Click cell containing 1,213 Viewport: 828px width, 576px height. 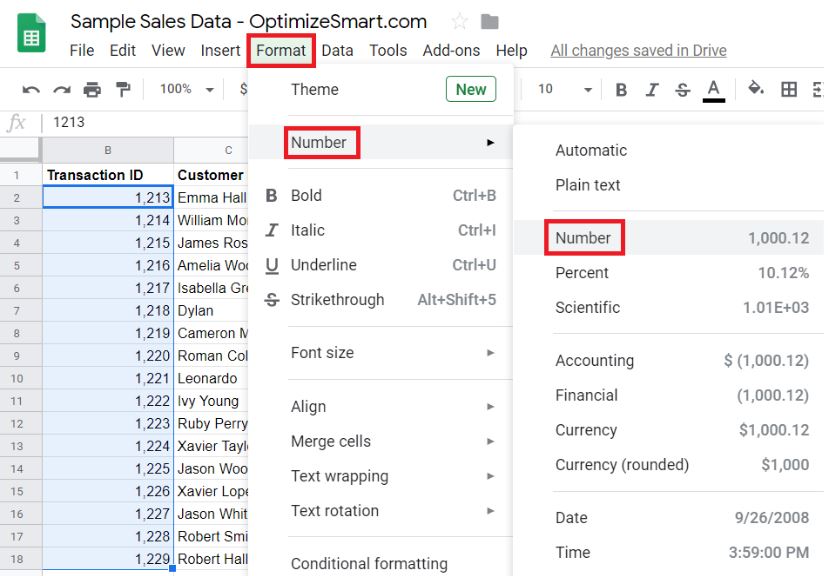(108, 197)
